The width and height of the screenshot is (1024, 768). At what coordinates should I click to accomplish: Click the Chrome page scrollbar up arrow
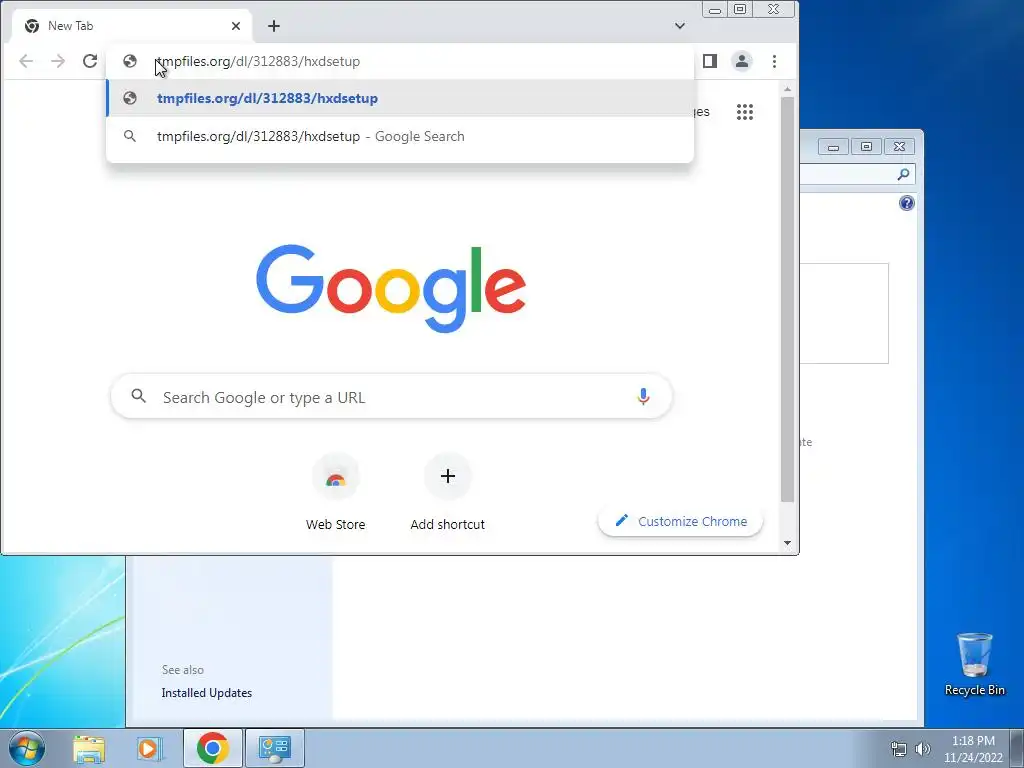pos(788,89)
